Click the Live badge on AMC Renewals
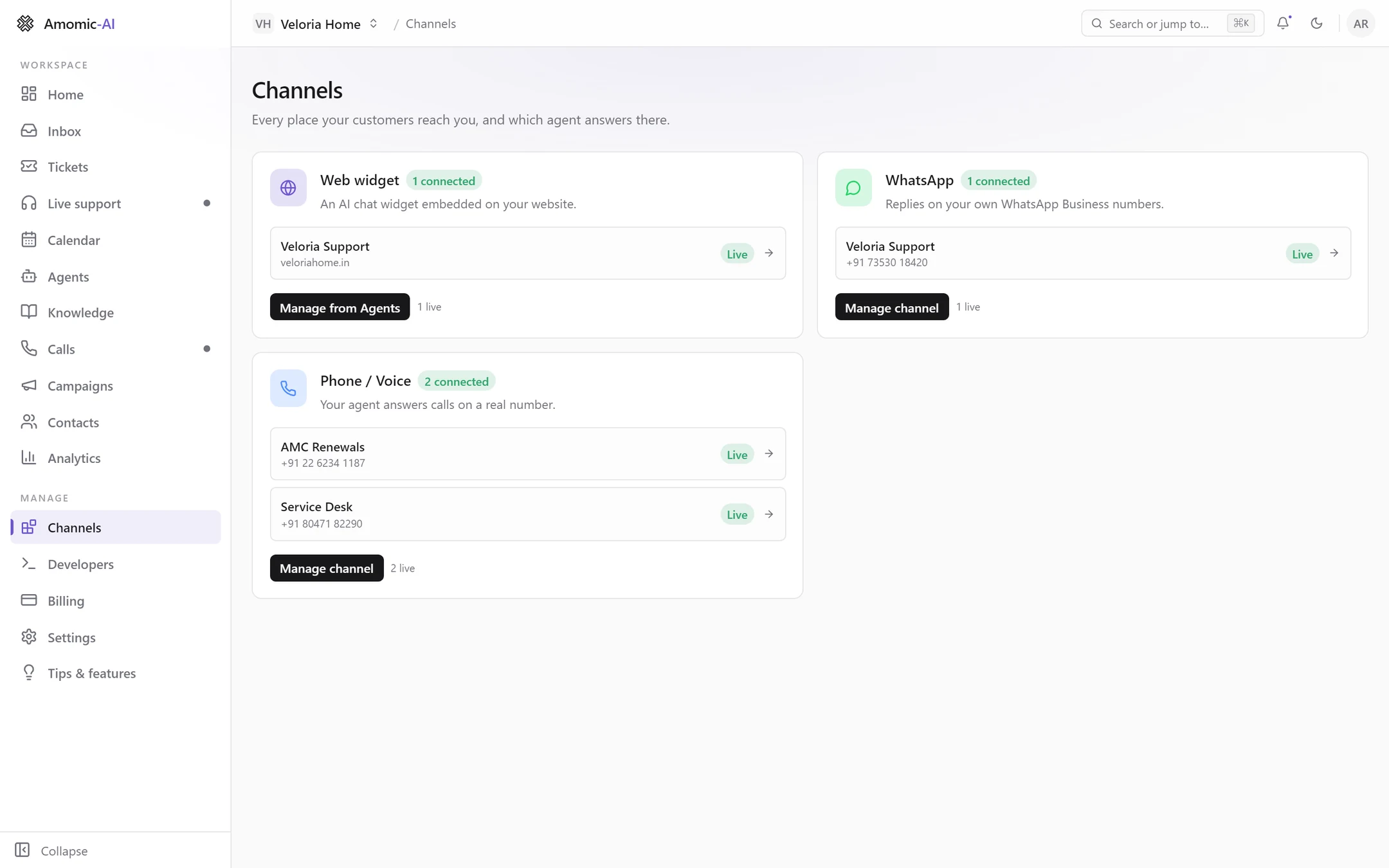Screen dimensions: 1389x868 pos(737,455)
